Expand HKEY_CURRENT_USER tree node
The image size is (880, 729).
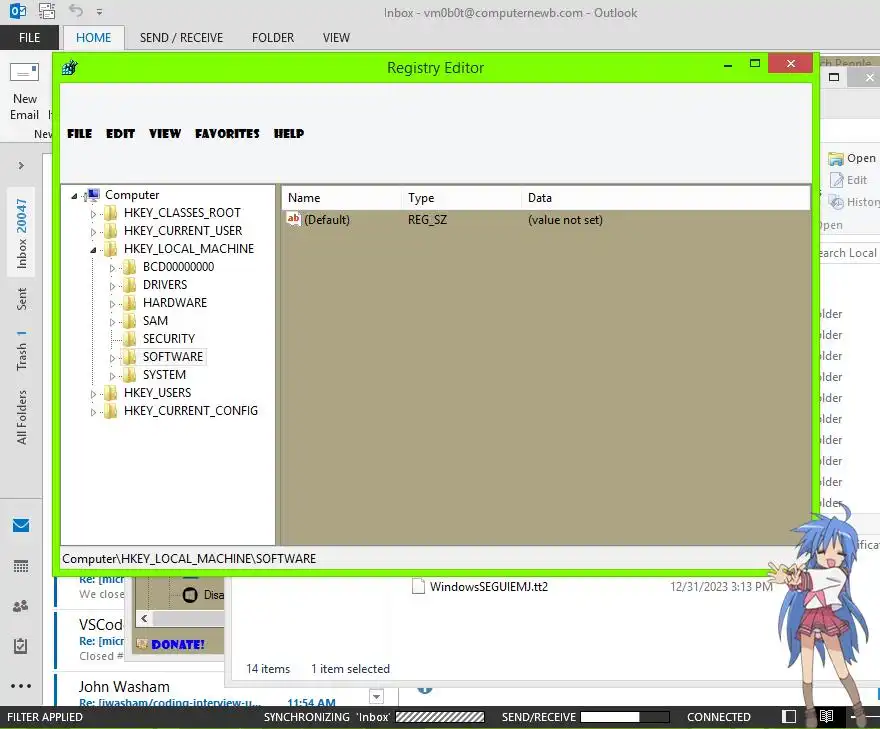[x=93, y=232]
